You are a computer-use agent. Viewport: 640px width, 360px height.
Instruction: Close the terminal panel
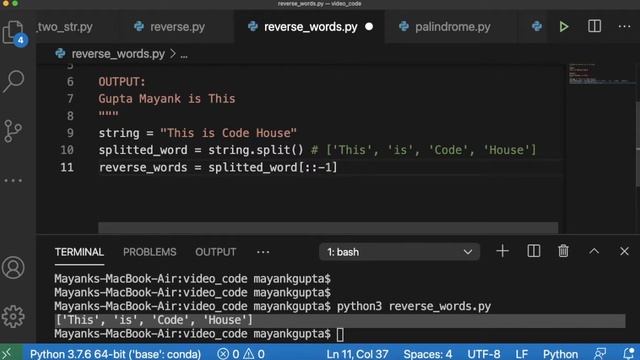pos(624,251)
